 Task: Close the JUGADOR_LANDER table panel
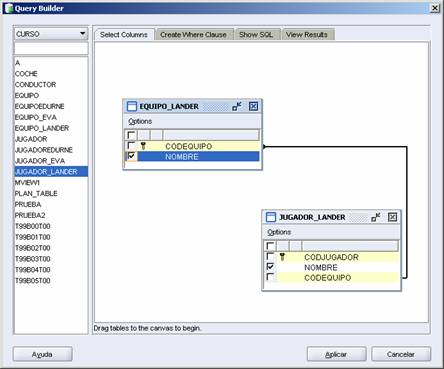(x=393, y=217)
